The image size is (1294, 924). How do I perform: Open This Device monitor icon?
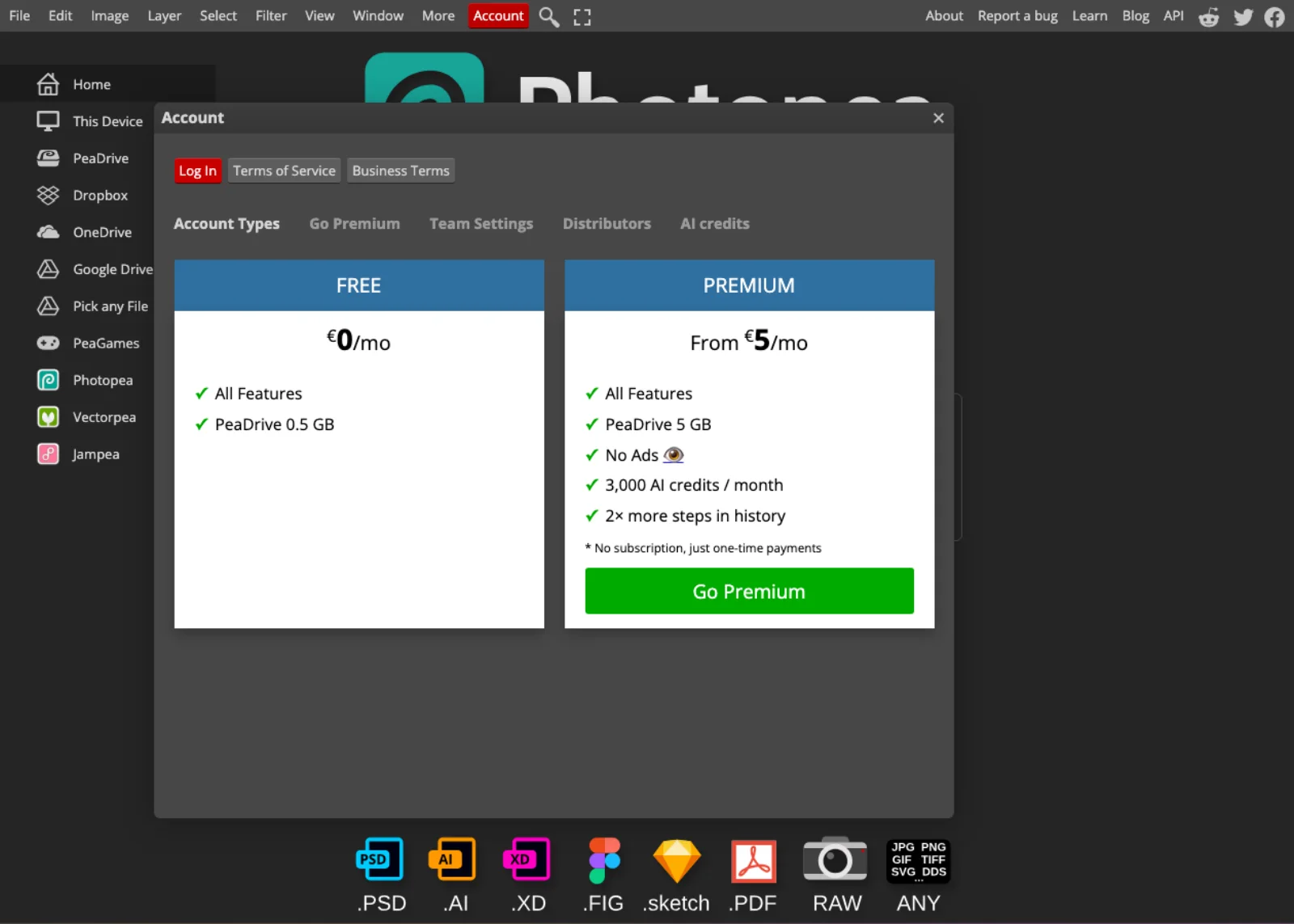(48, 121)
